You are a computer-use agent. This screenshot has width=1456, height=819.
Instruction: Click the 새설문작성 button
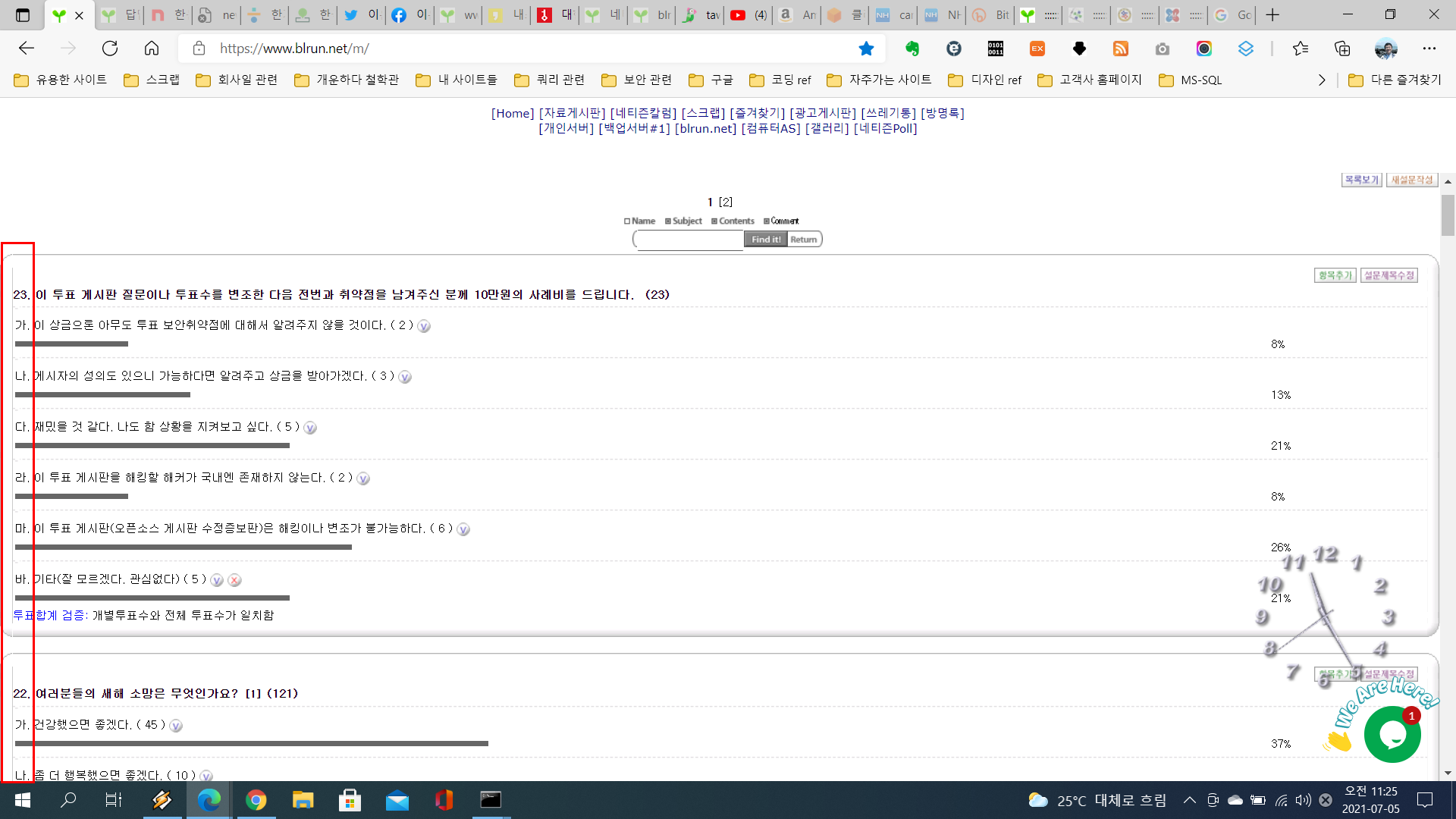click(1412, 180)
